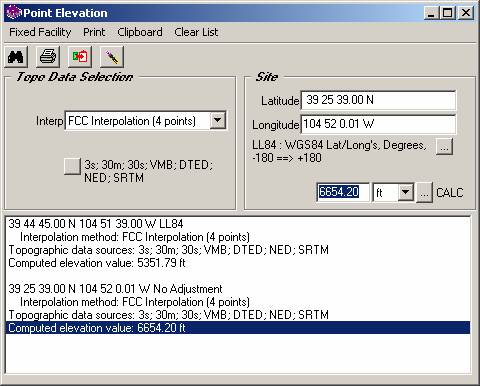Select the '39 25 39.00 N 104 52 0.01 W No Adjustment' line

click(115, 289)
